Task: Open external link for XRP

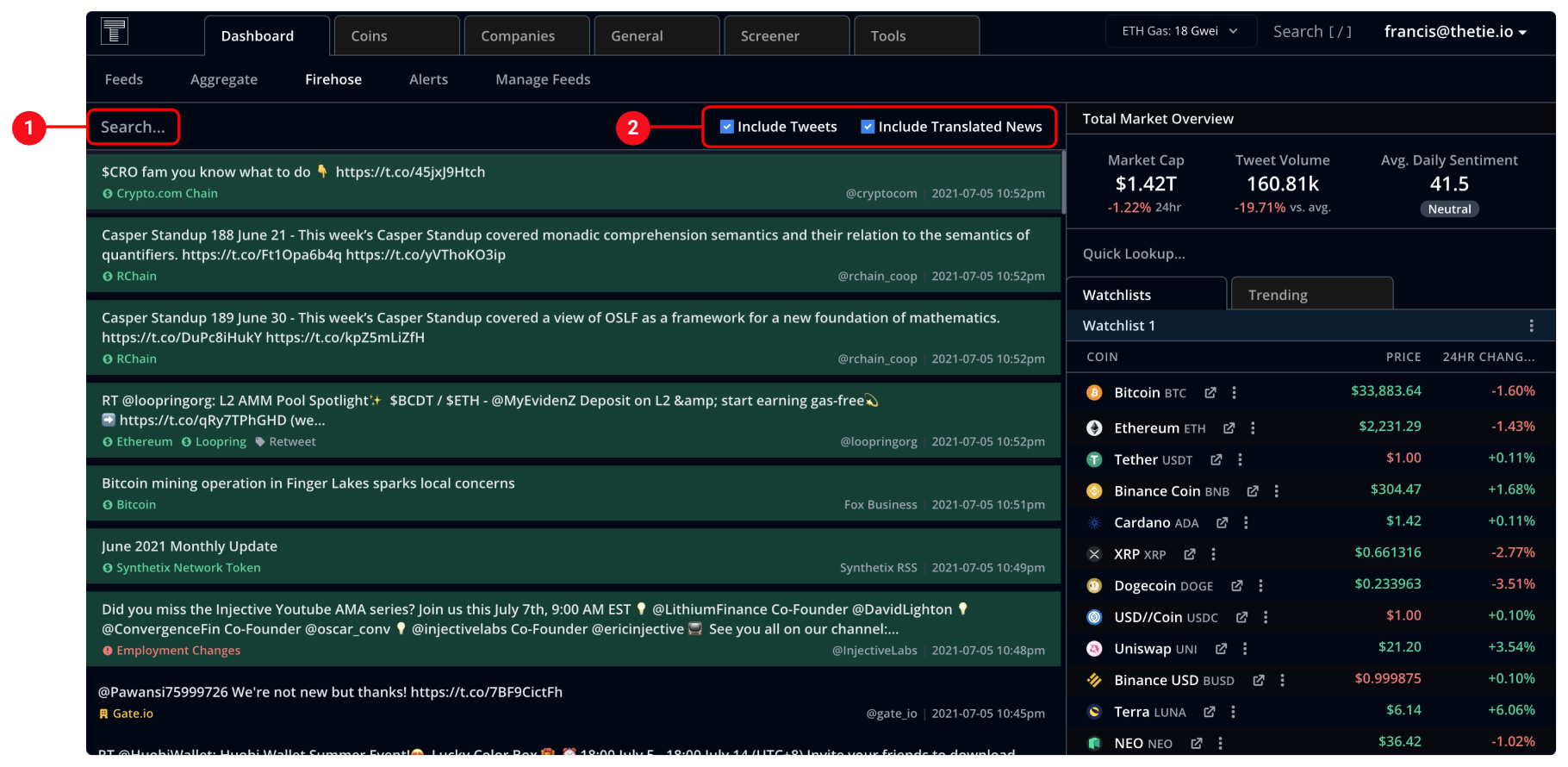Action: click(x=1189, y=554)
